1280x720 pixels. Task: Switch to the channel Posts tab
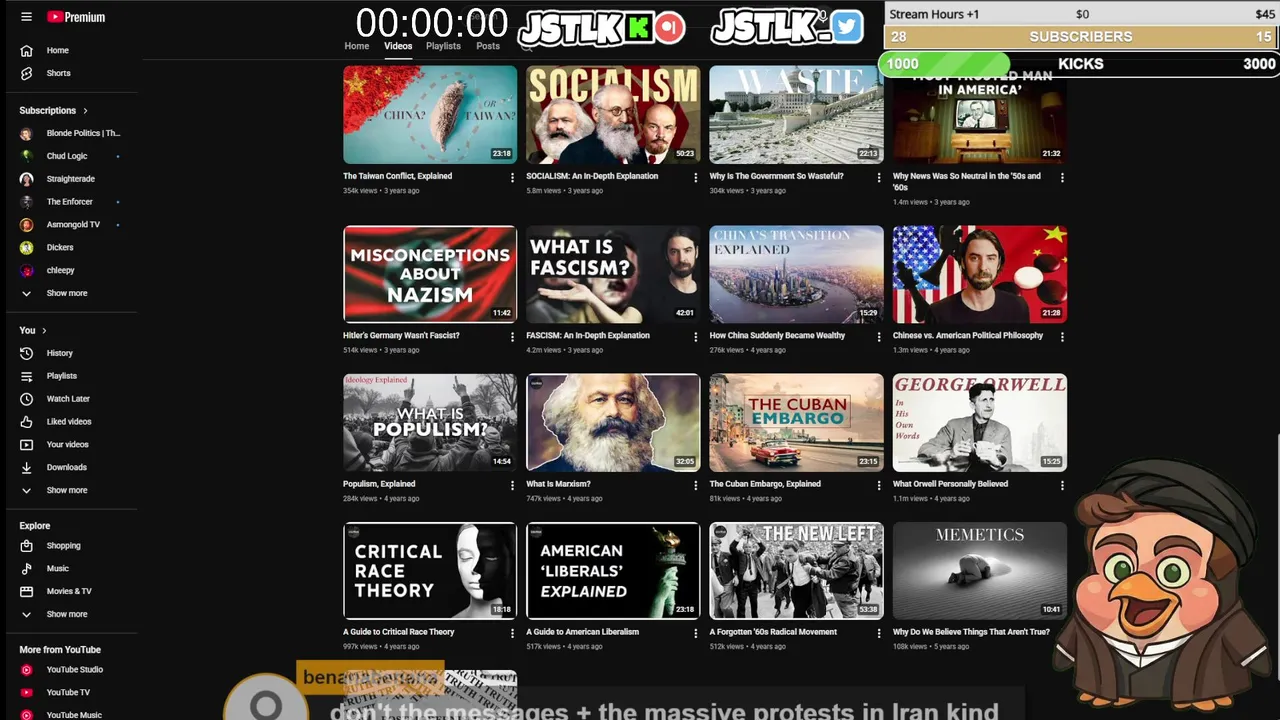tap(488, 46)
